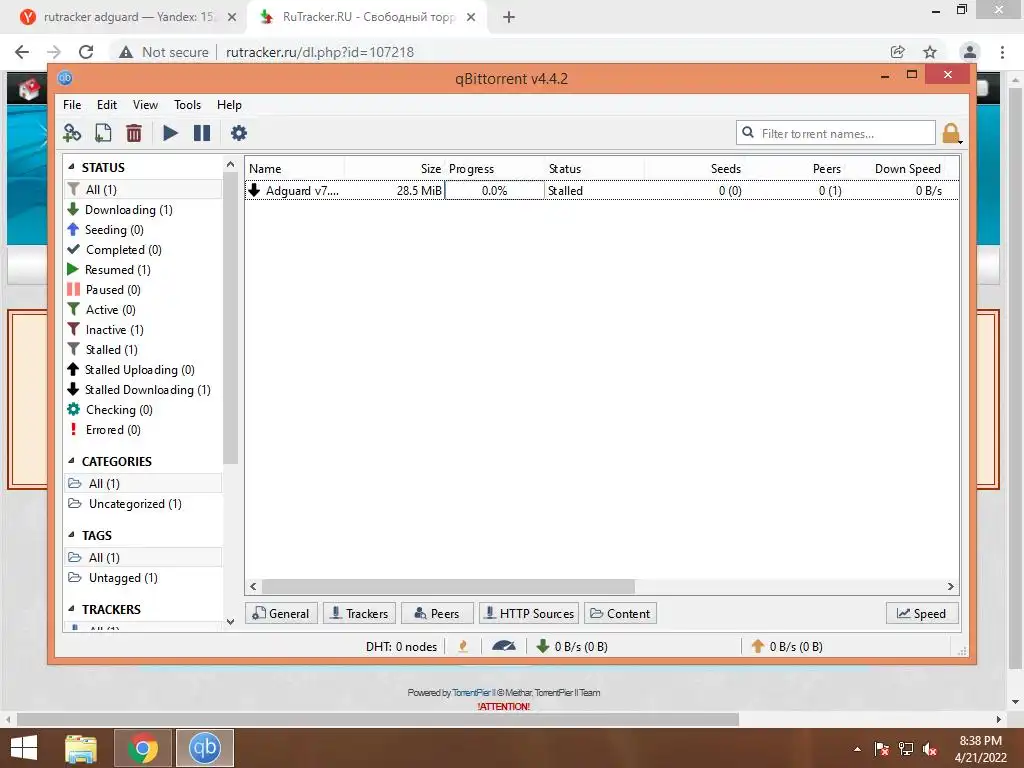This screenshot has width=1024, height=768.
Task: Click the connection status flame icon in status bar
Action: 463,647
